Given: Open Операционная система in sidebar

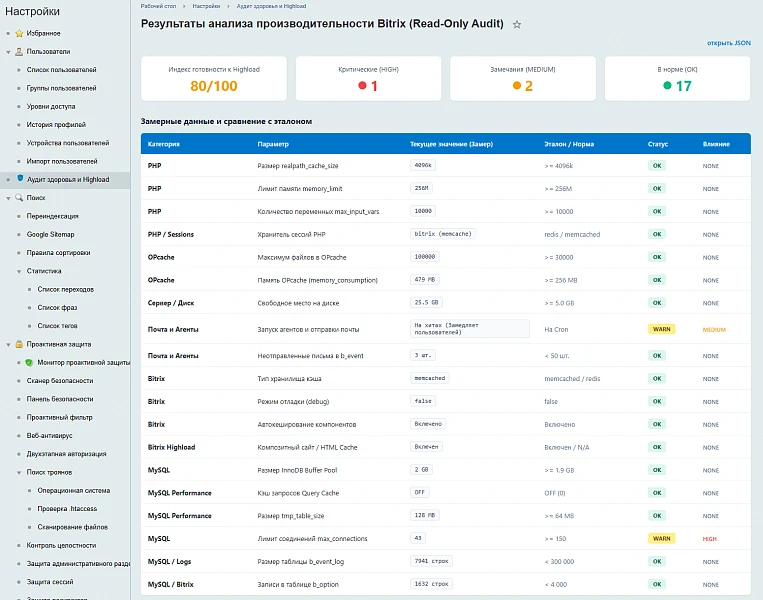Looking at the screenshot, I should pyautogui.click(x=73, y=491).
